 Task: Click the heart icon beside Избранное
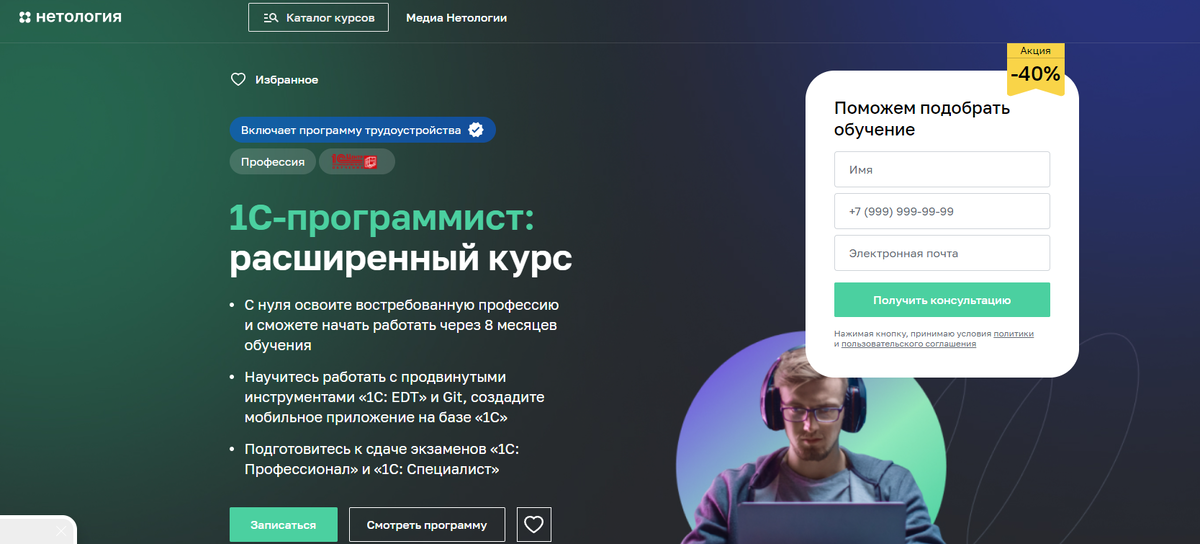238,79
